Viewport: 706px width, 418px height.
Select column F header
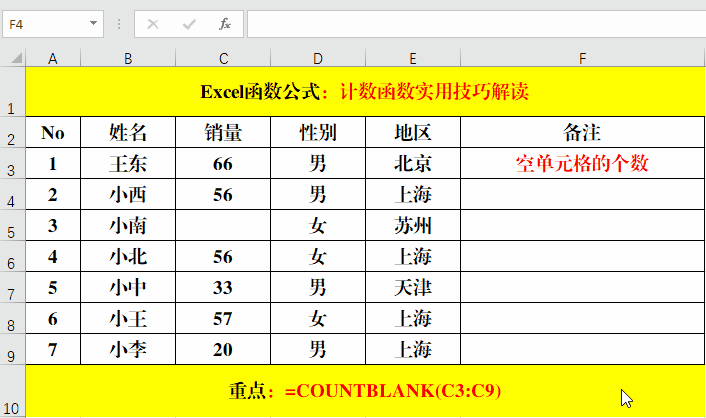tap(583, 58)
